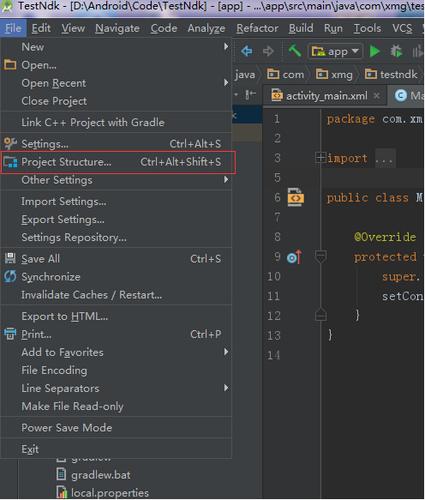Open the Build menu
Viewport: 425px width, 500px height.
click(x=301, y=28)
